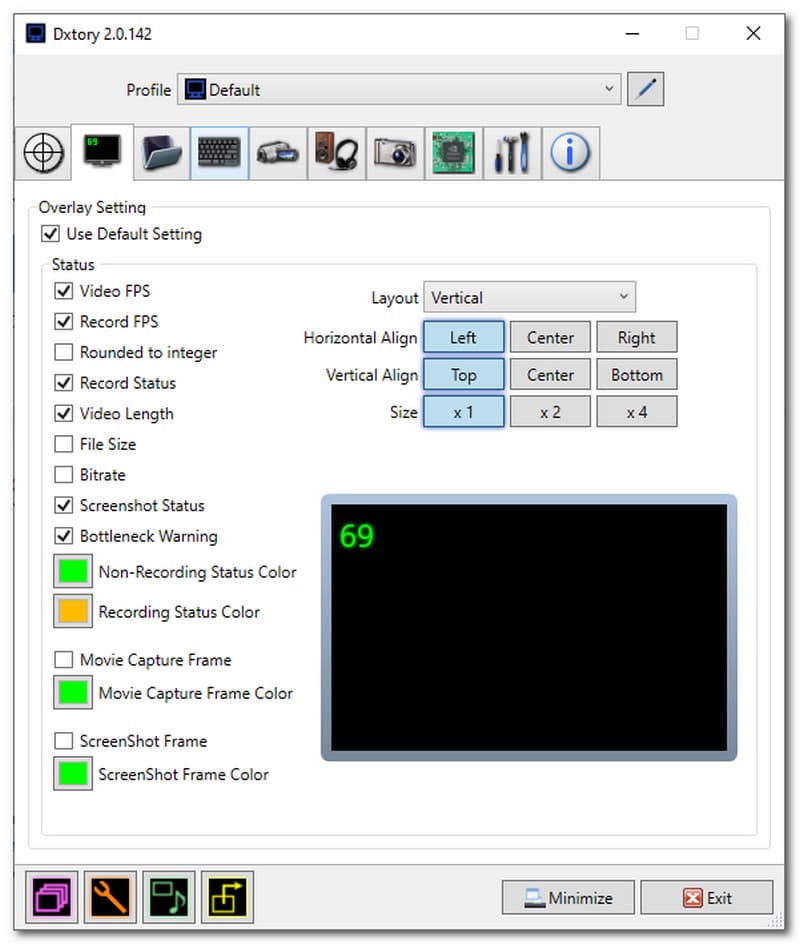Uncheck the Video FPS checkbox
The image size is (800, 945).
coord(64,292)
